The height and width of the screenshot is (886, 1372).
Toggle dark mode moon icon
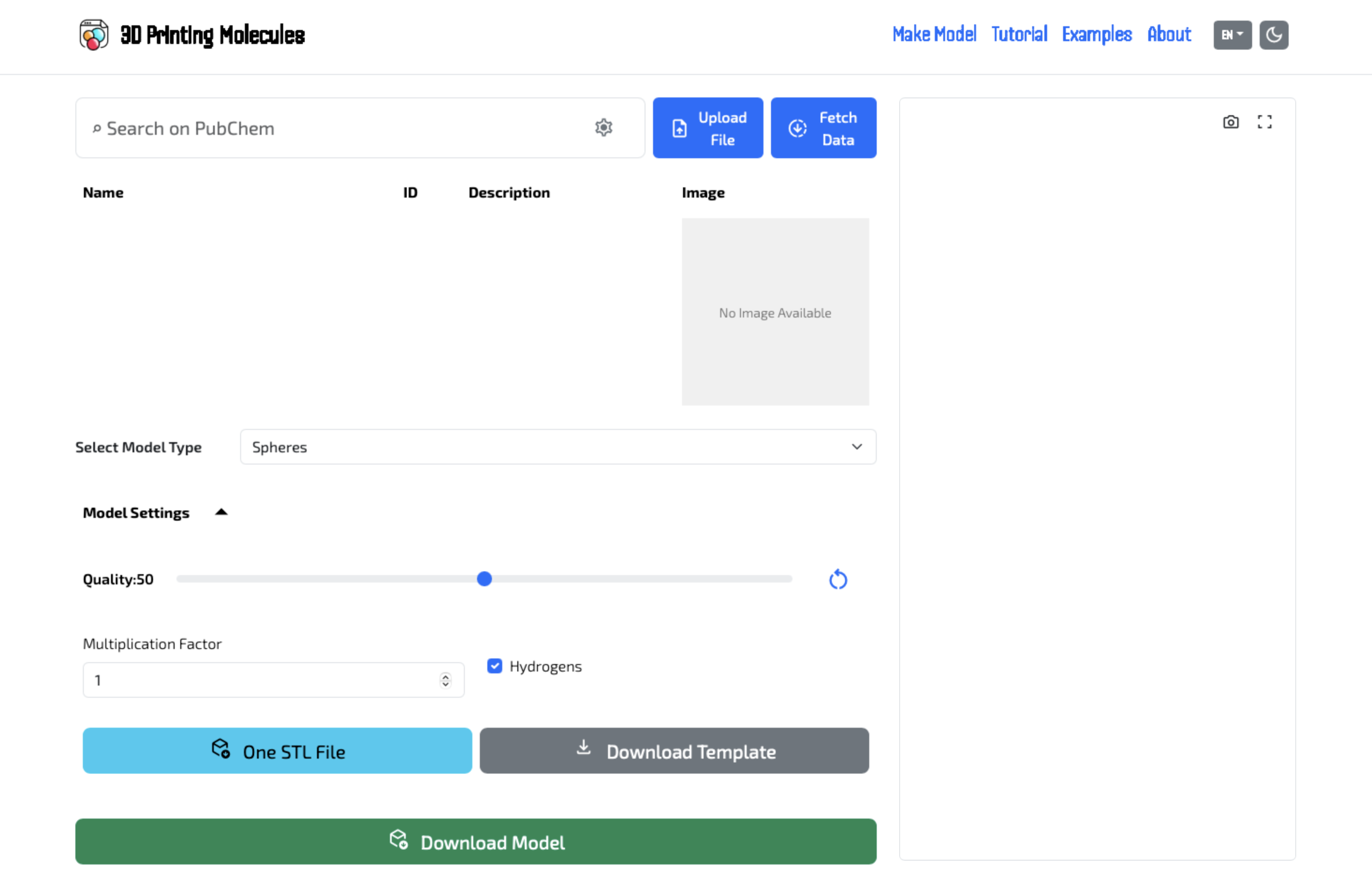click(x=1274, y=35)
